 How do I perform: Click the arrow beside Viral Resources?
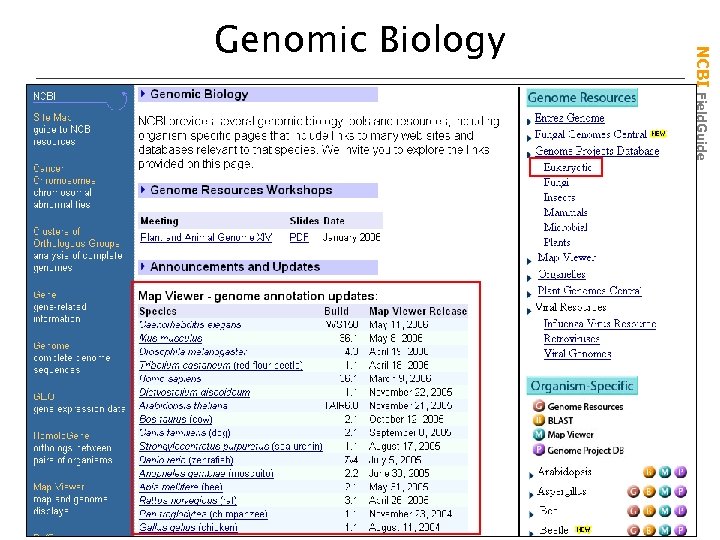pos(529,310)
